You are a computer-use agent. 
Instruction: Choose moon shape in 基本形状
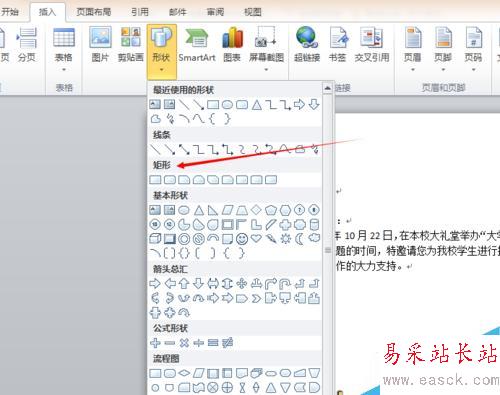point(300,239)
